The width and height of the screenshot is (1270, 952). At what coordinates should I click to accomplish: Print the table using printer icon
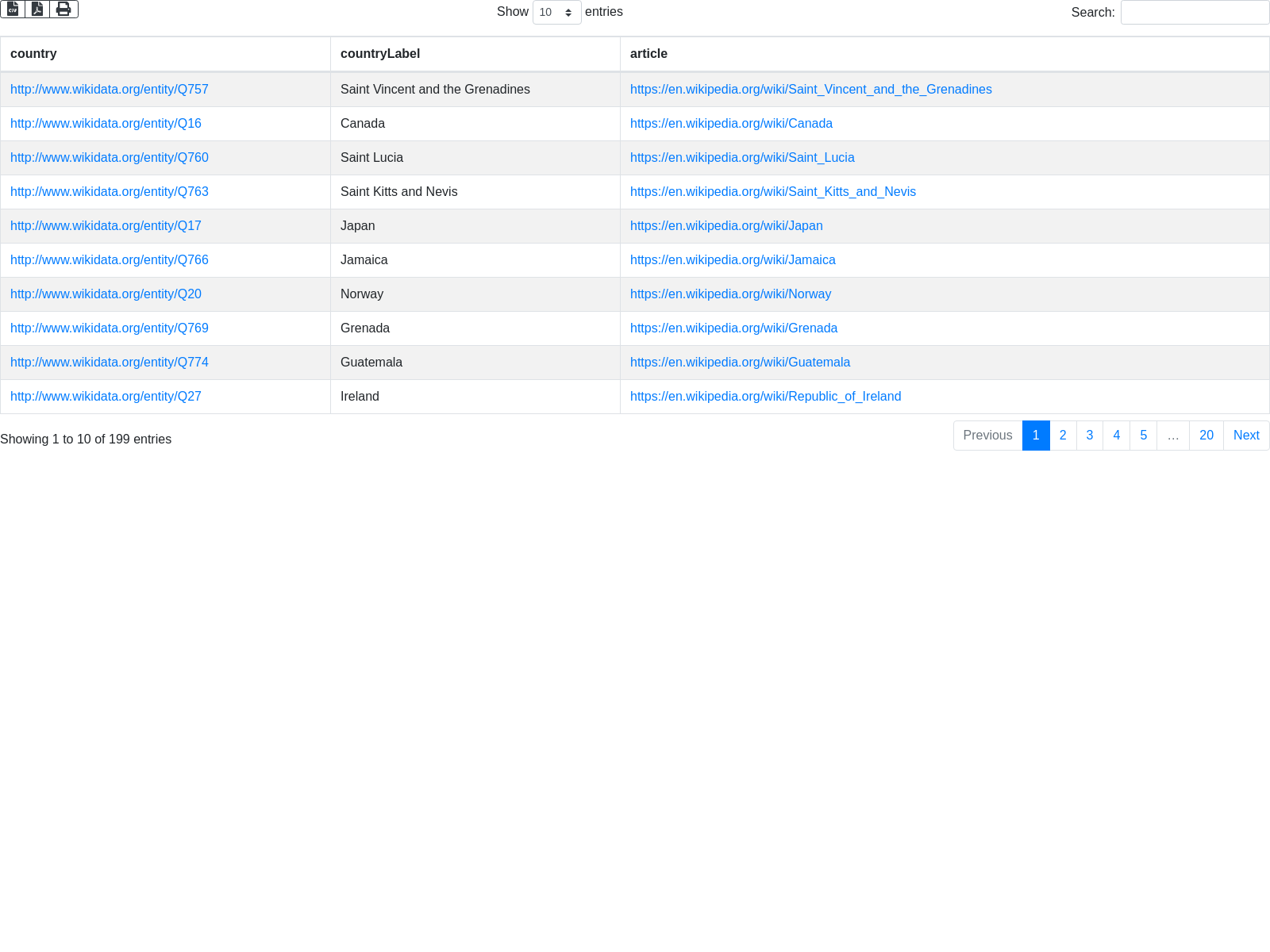tap(63, 9)
